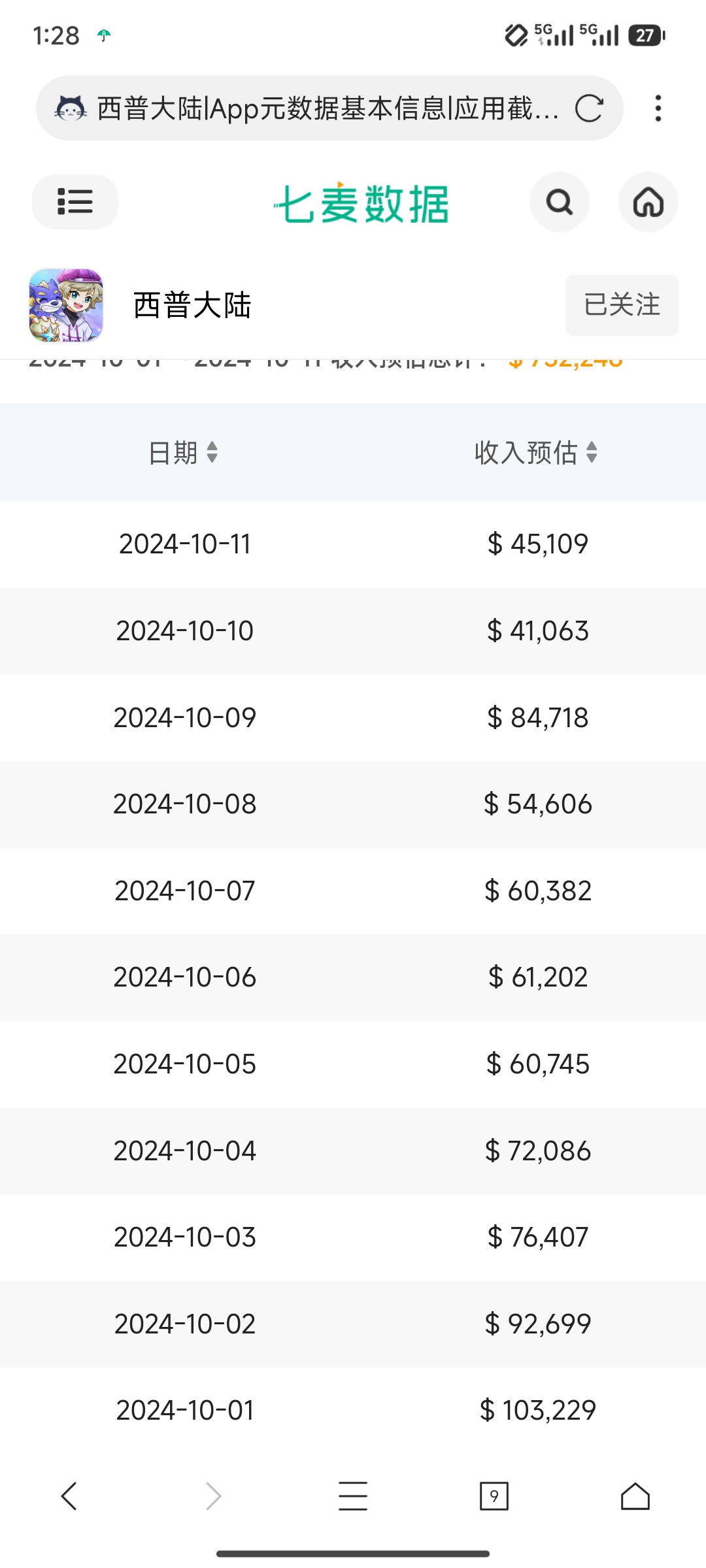Toggle the 已关注 follow button
Viewport: 706px width, 1568px height.
click(622, 305)
